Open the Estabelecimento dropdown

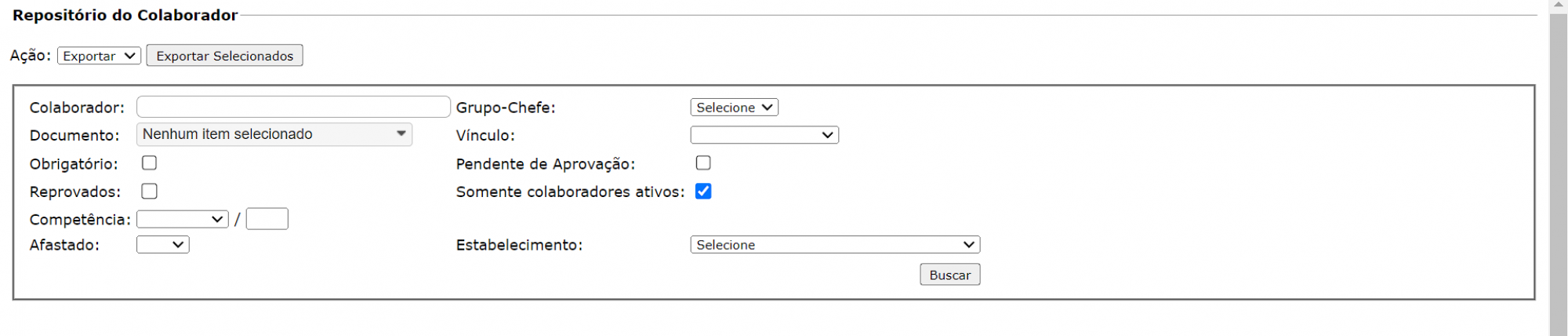point(834,245)
